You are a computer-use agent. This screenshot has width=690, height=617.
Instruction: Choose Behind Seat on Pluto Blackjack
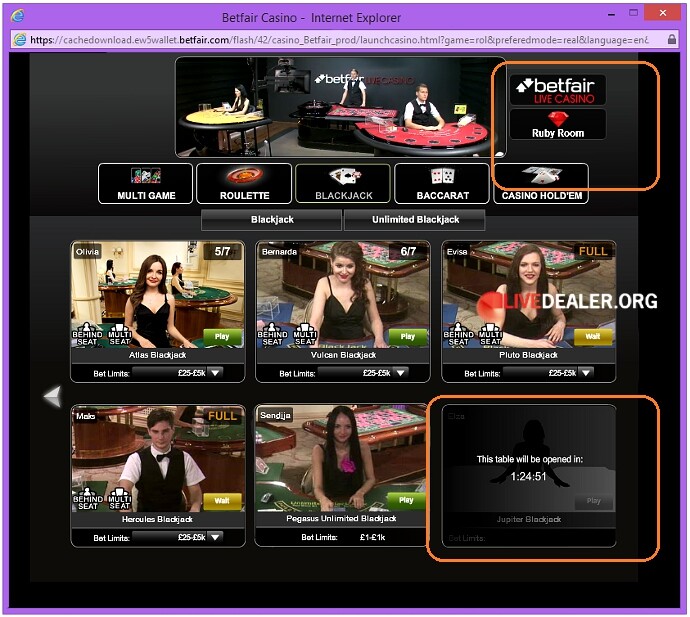(458, 334)
